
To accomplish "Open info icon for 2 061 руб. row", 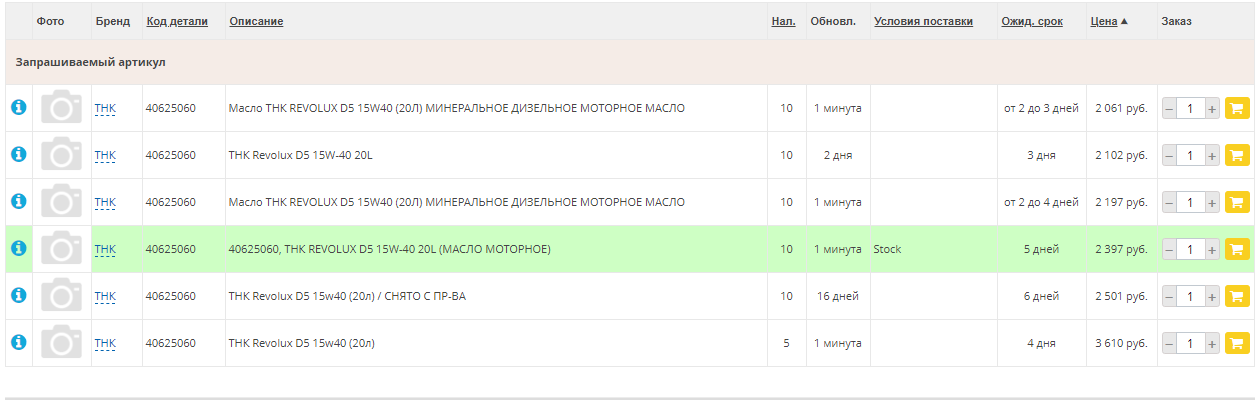I will point(18,107).
